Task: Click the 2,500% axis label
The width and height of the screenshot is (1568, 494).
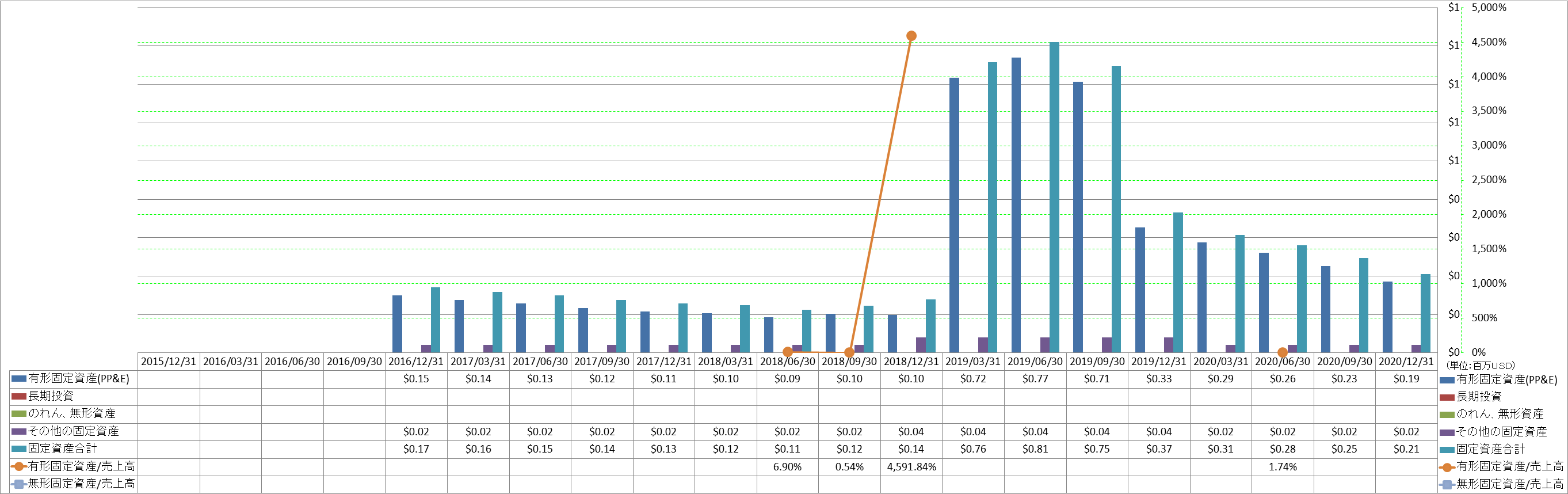Action: coord(1489,180)
